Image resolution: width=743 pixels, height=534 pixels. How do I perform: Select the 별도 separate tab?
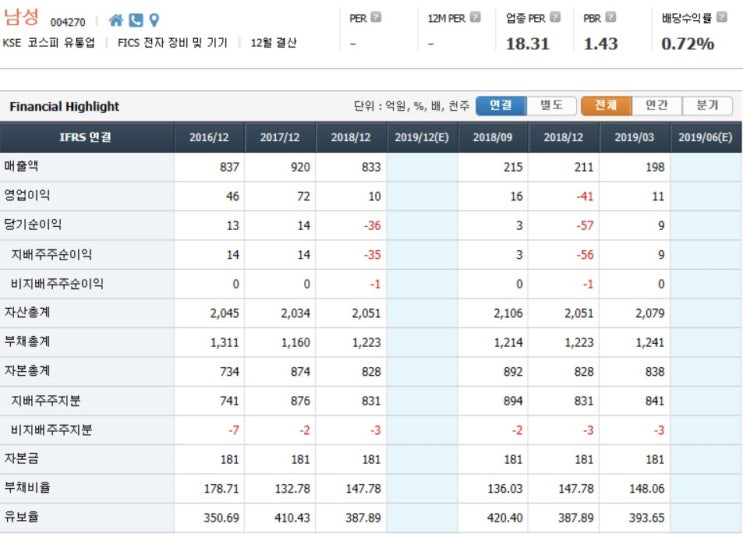coord(552,105)
